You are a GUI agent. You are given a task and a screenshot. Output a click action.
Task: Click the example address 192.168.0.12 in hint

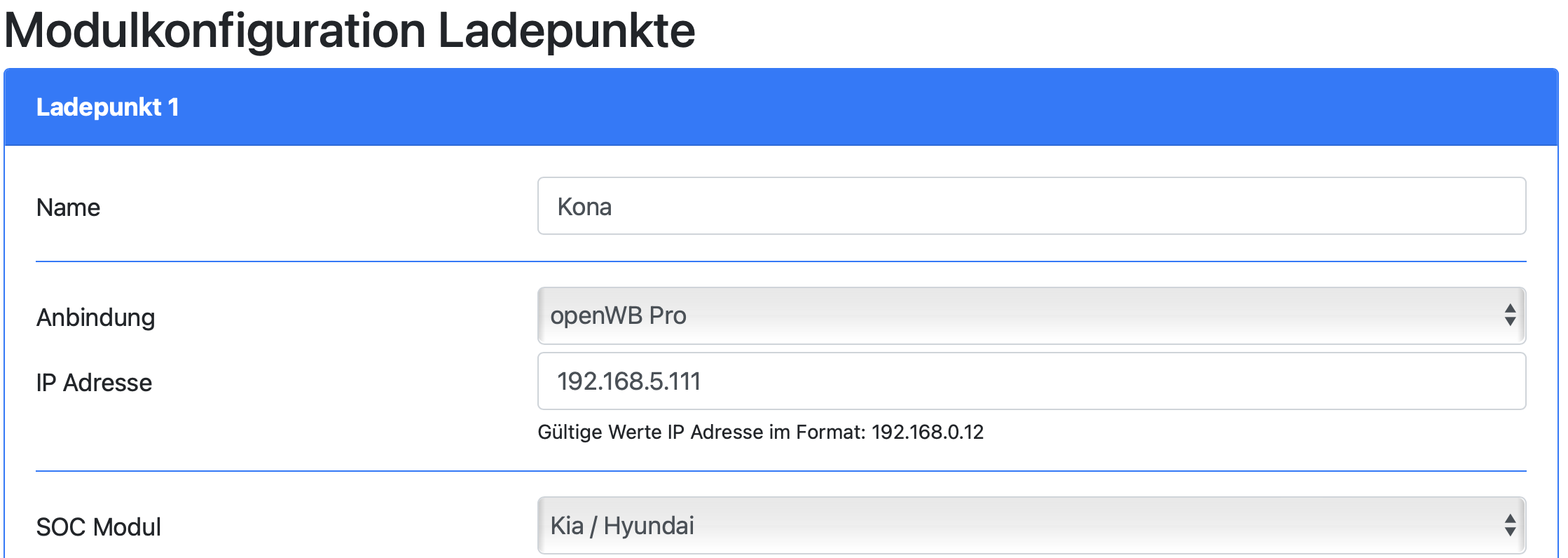click(x=927, y=432)
